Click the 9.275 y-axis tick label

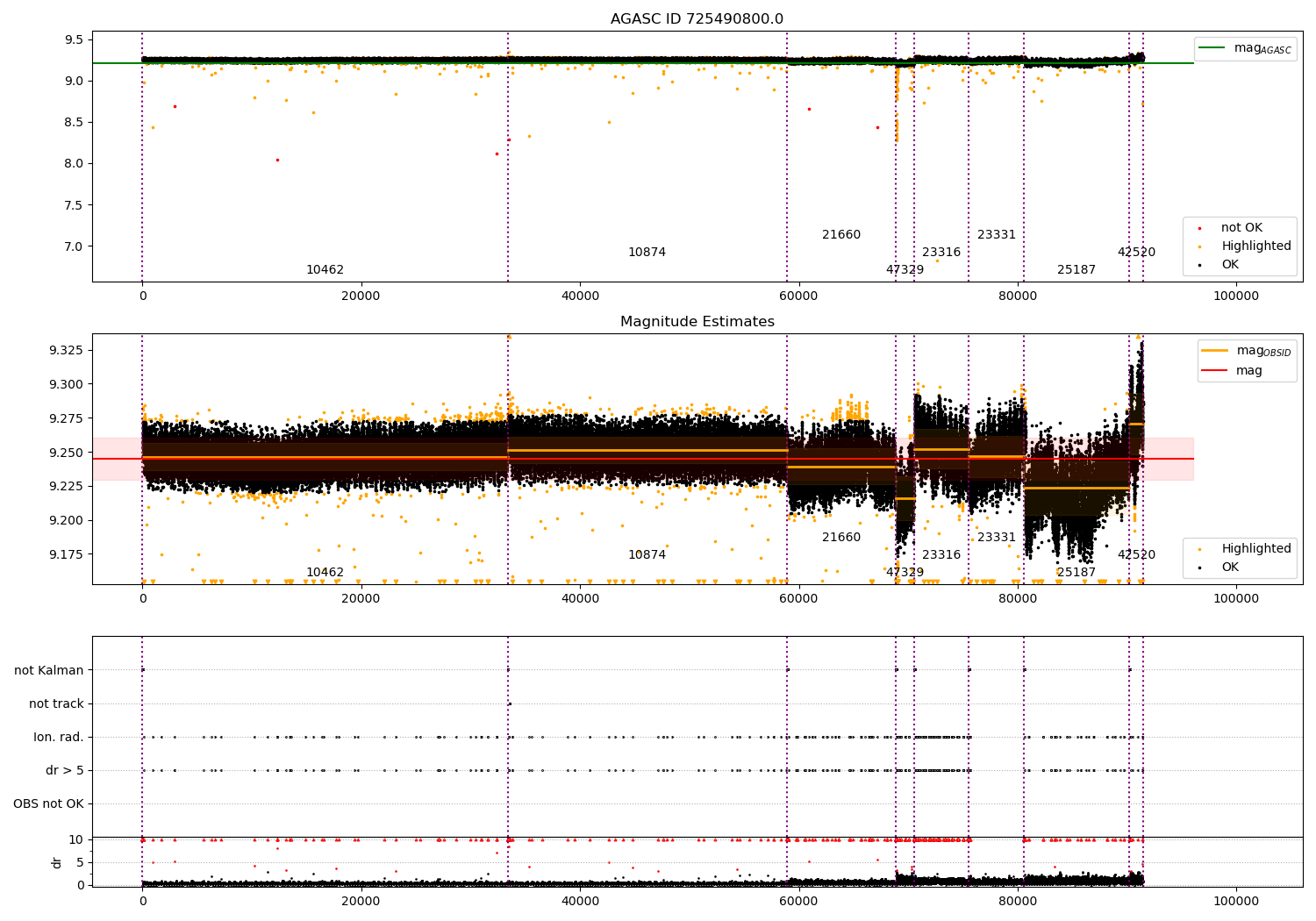[x=67, y=418]
